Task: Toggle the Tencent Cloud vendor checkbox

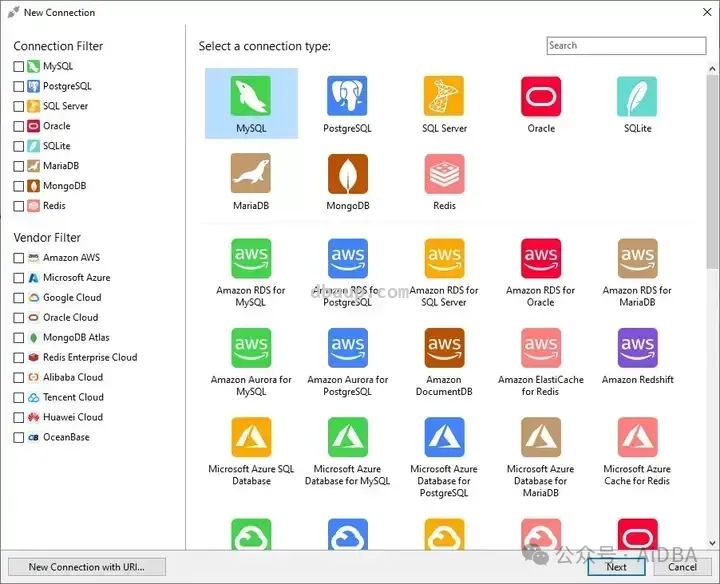Action: coord(18,398)
